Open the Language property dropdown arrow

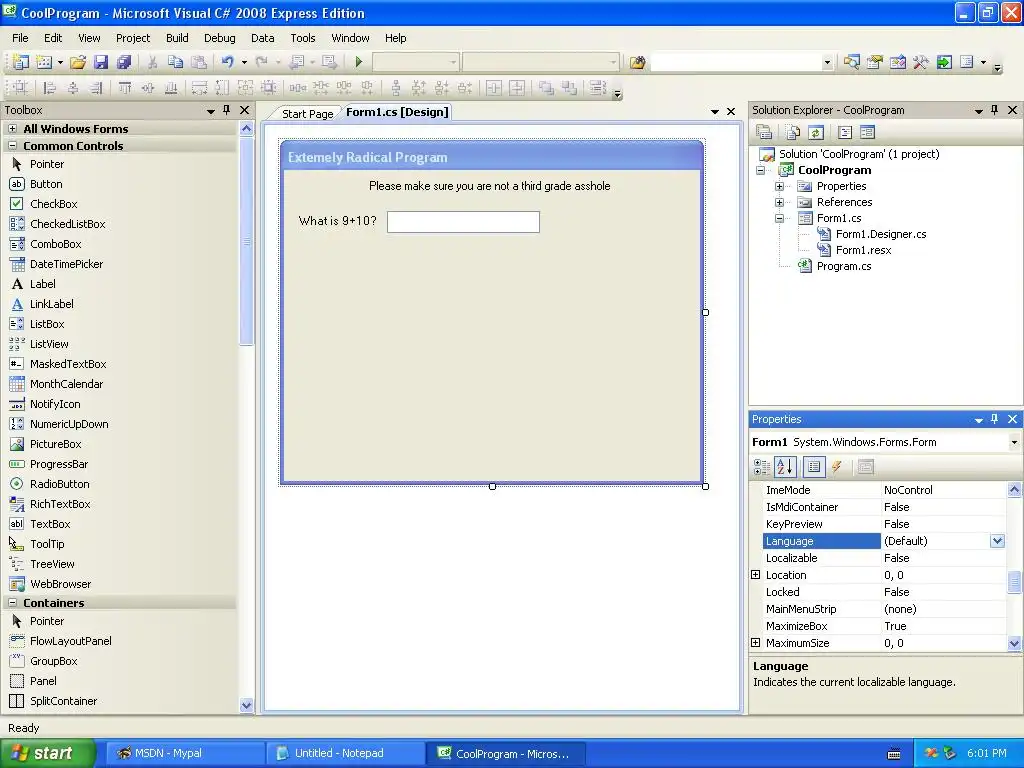pos(997,541)
